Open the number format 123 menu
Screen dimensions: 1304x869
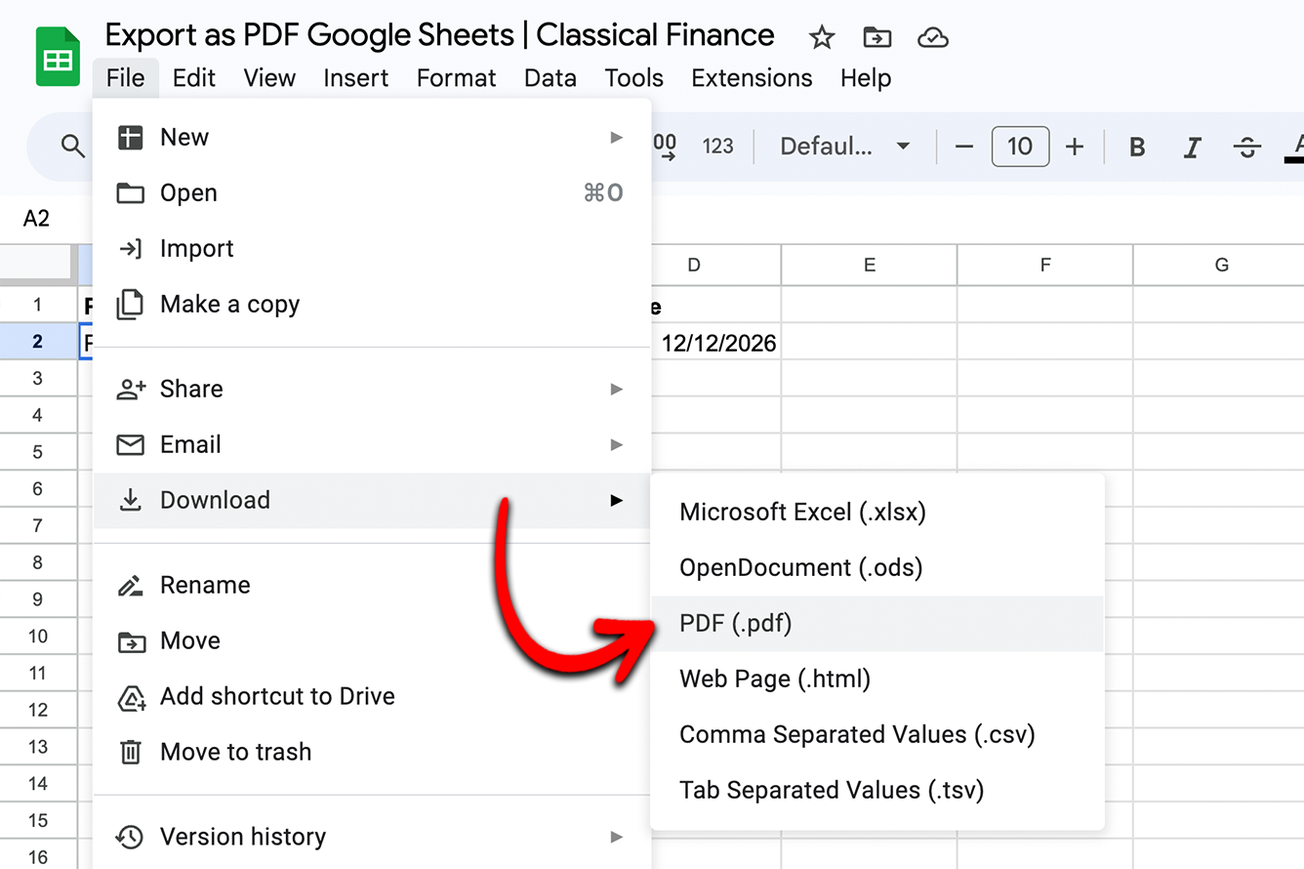pyautogui.click(x=718, y=146)
